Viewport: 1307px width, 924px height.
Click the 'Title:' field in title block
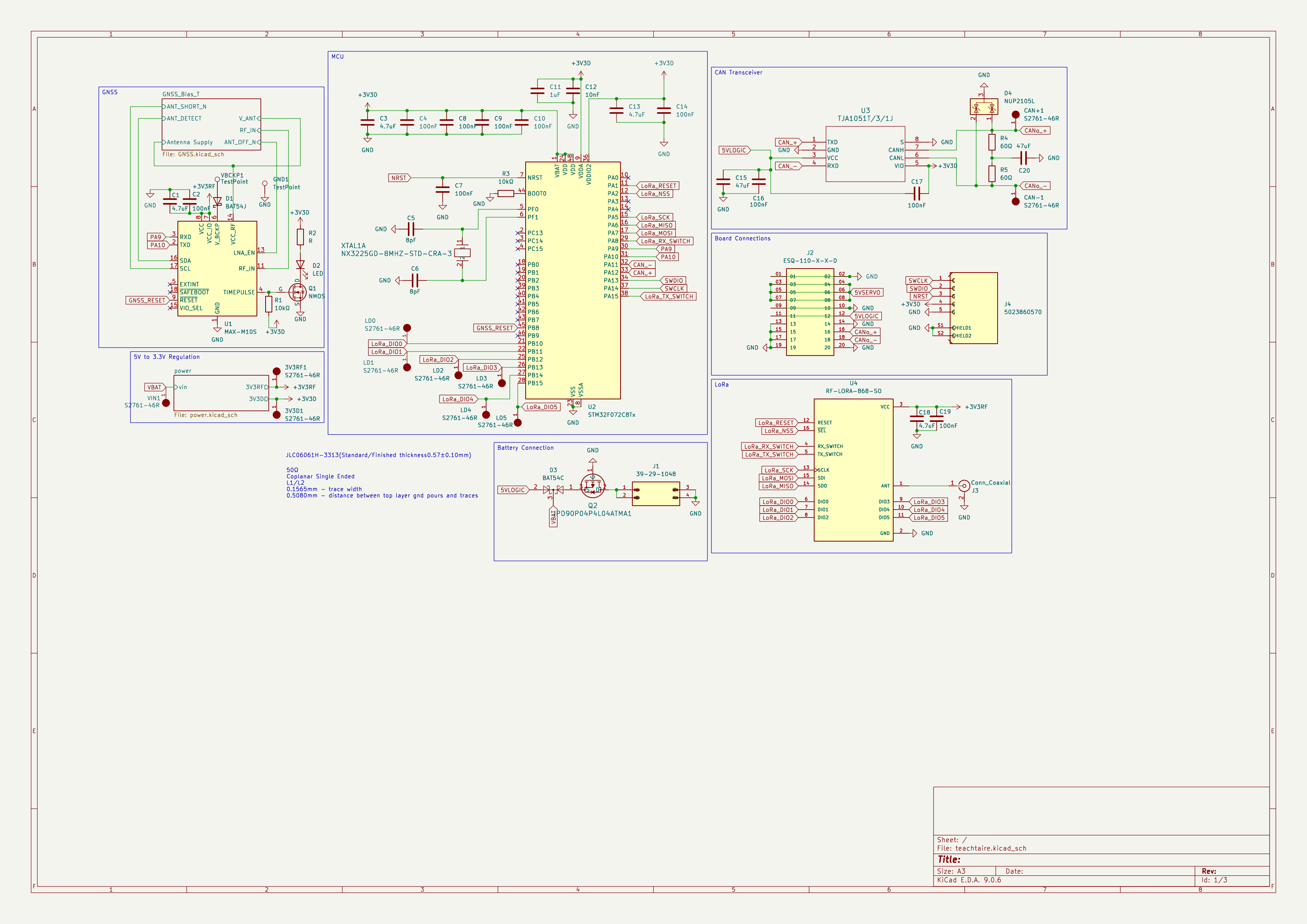pos(949,860)
